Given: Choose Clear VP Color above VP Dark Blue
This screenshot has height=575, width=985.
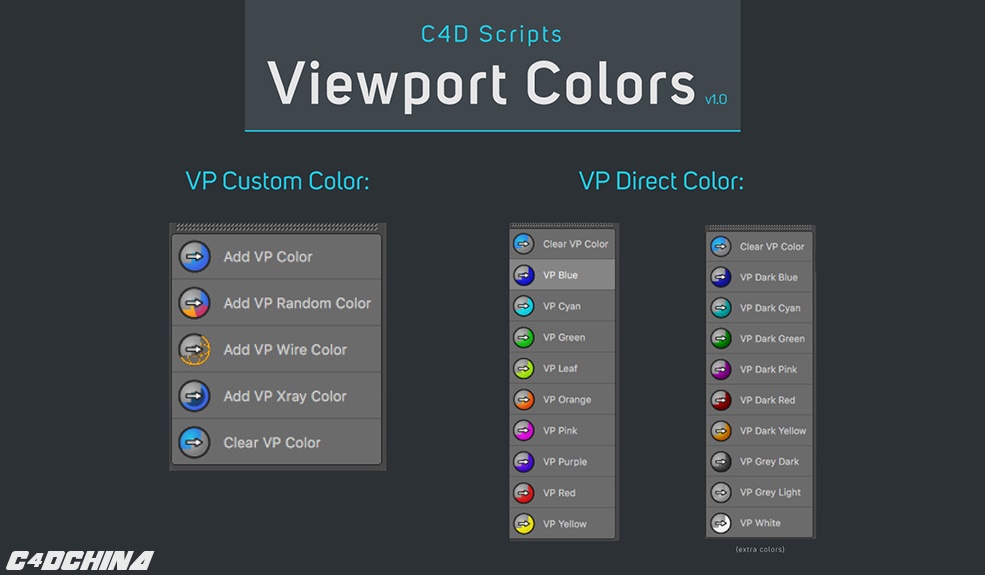Looking at the screenshot, I should coord(759,246).
